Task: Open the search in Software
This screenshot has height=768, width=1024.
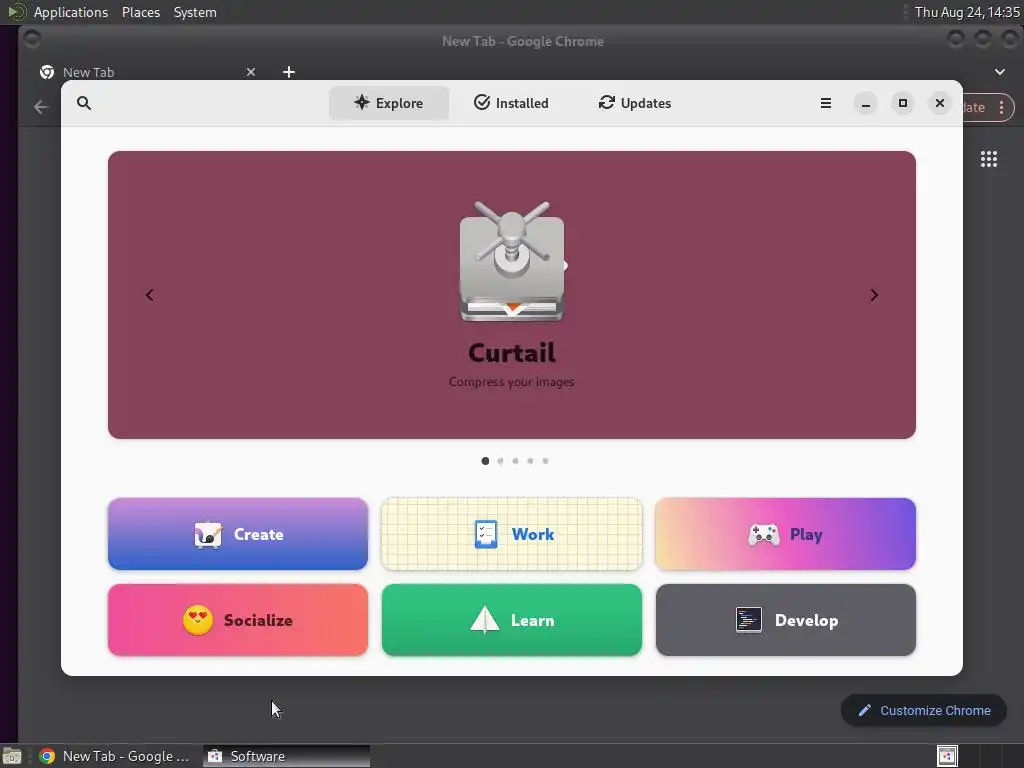Action: (84, 103)
